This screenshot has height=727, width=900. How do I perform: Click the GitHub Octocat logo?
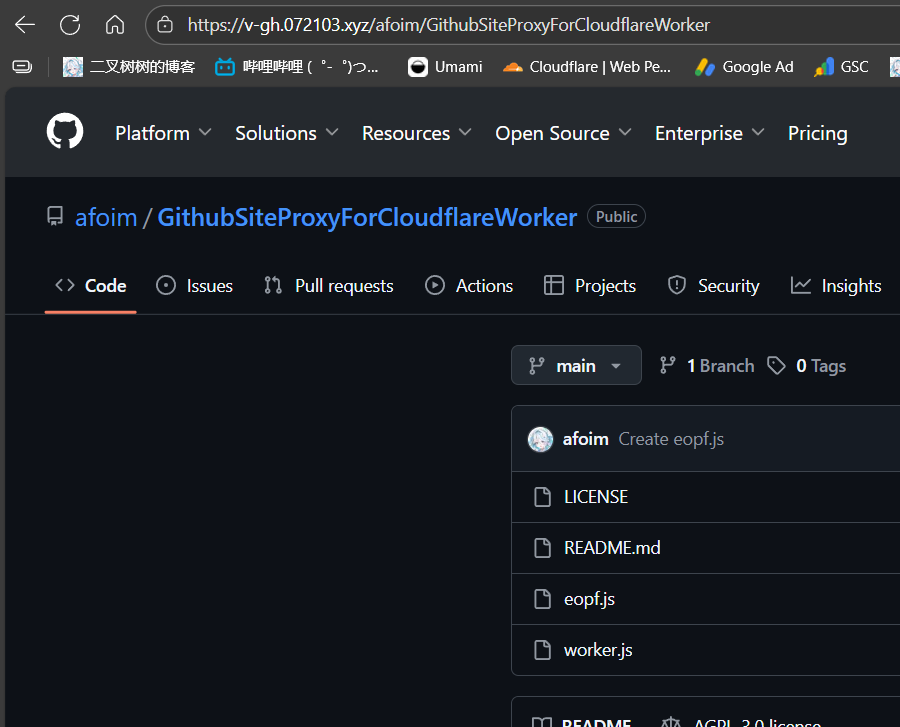[x=65, y=132]
